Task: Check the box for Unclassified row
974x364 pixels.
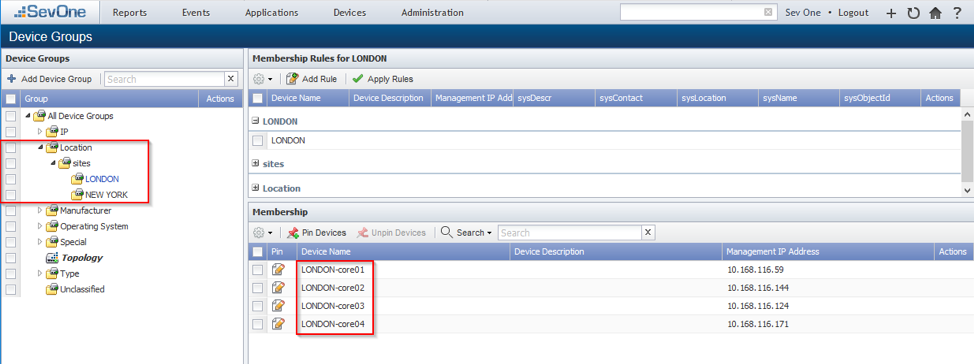Action: tap(11, 289)
